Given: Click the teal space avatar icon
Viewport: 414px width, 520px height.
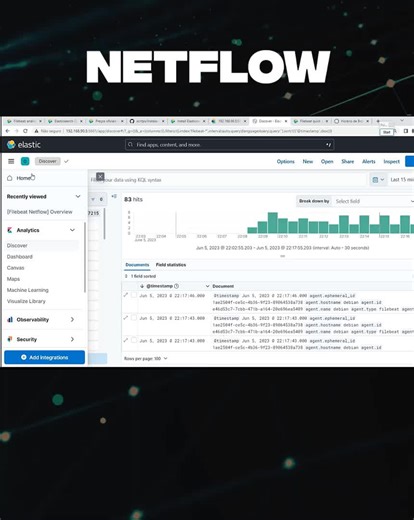Looking at the screenshot, I should [25, 161].
